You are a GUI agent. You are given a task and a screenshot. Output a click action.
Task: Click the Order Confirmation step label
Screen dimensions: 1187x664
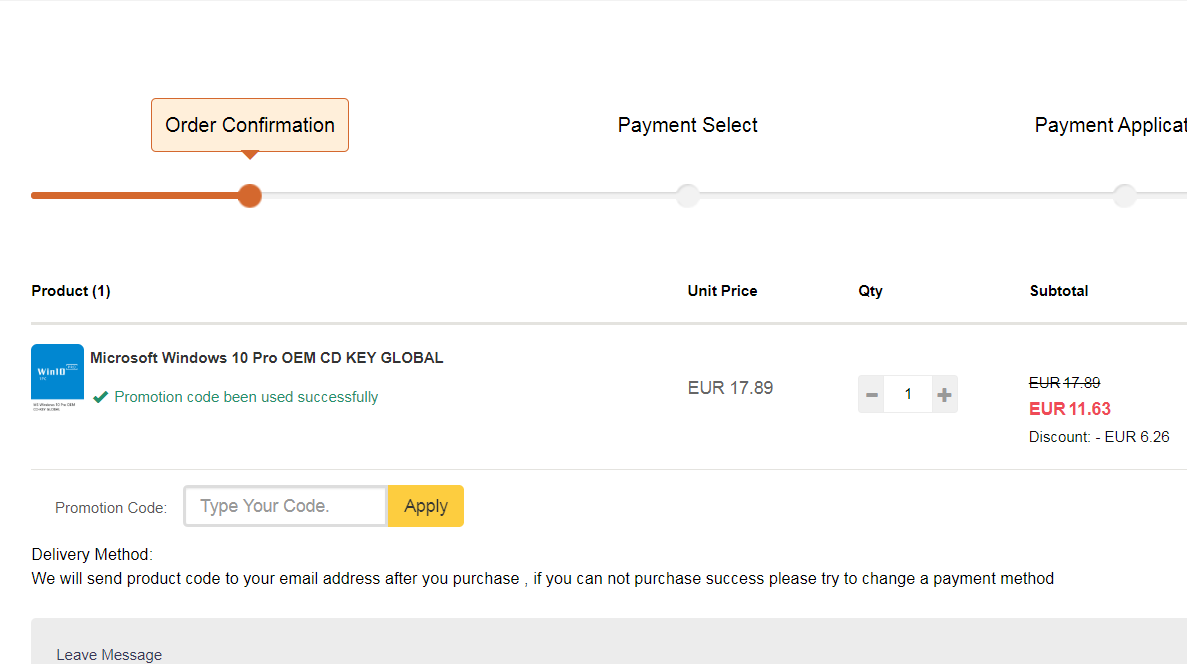point(250,125)
